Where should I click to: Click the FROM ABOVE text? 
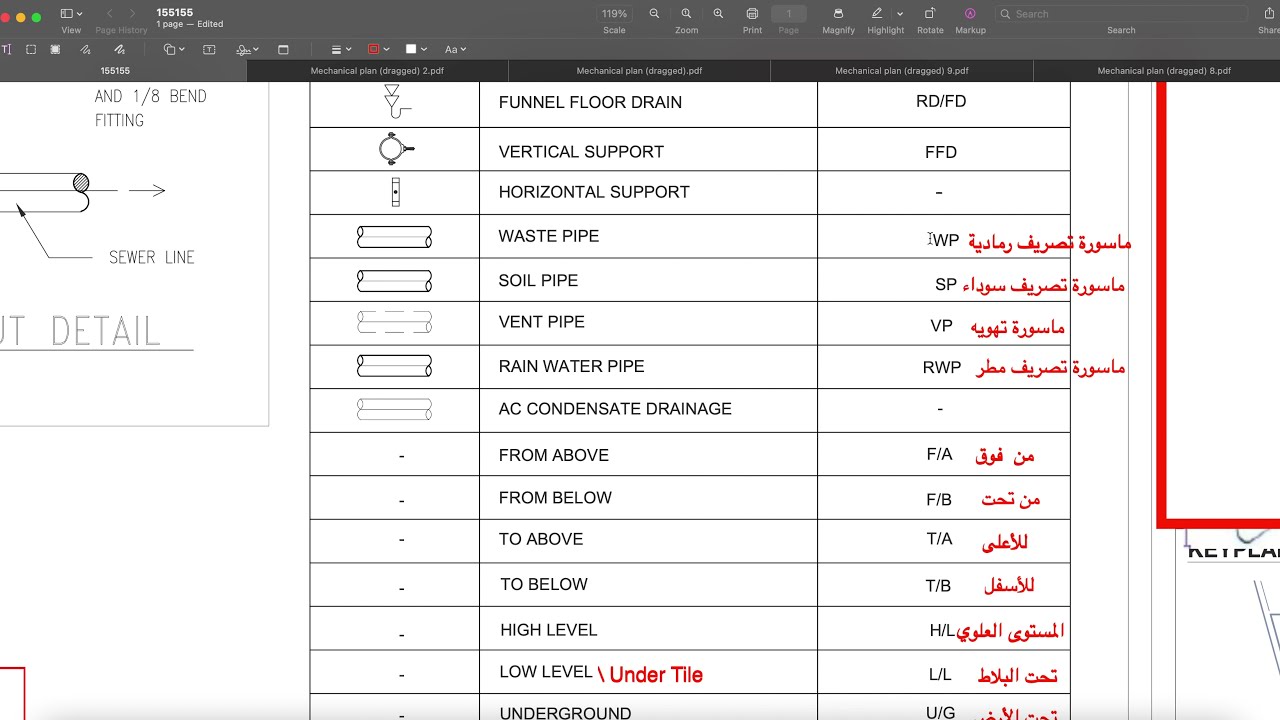[x=553, y=455]
